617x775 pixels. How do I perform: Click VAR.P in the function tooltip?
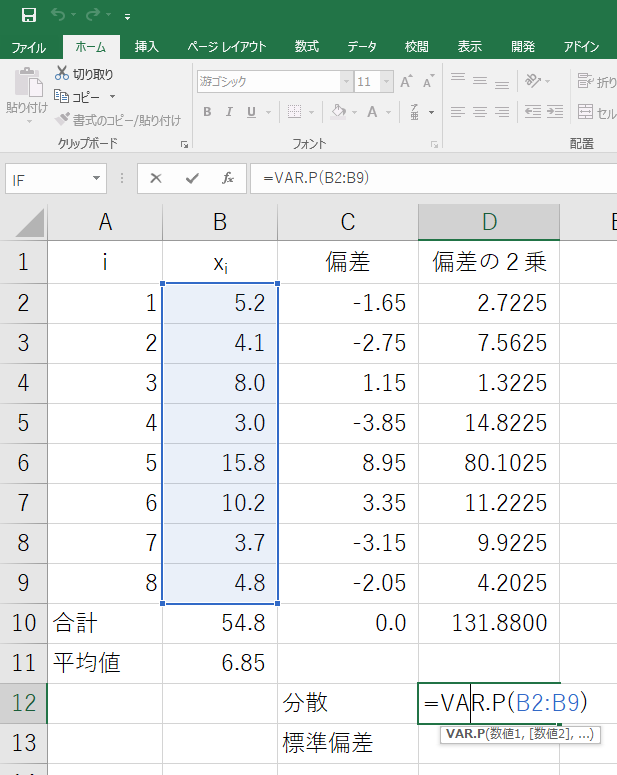(x=465, y=734)
